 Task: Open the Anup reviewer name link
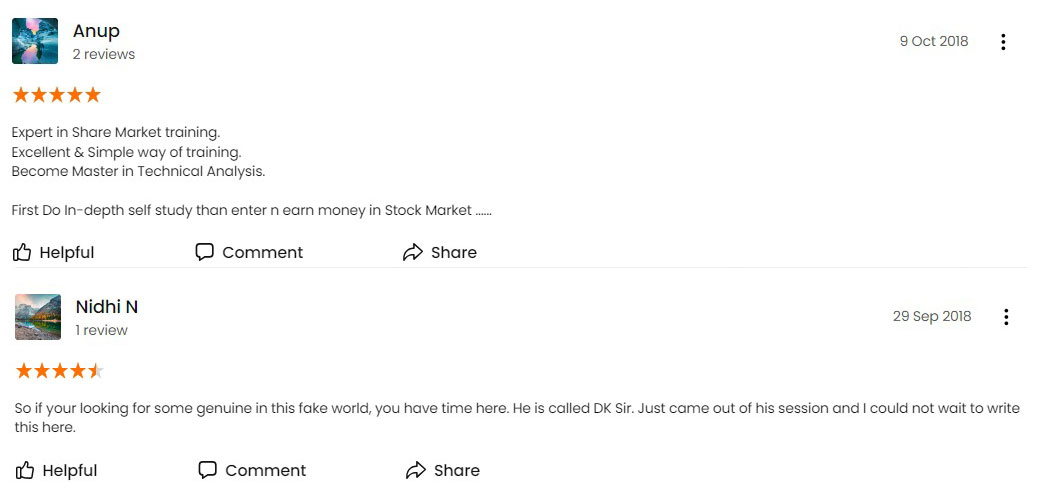(x=97, y=31)
